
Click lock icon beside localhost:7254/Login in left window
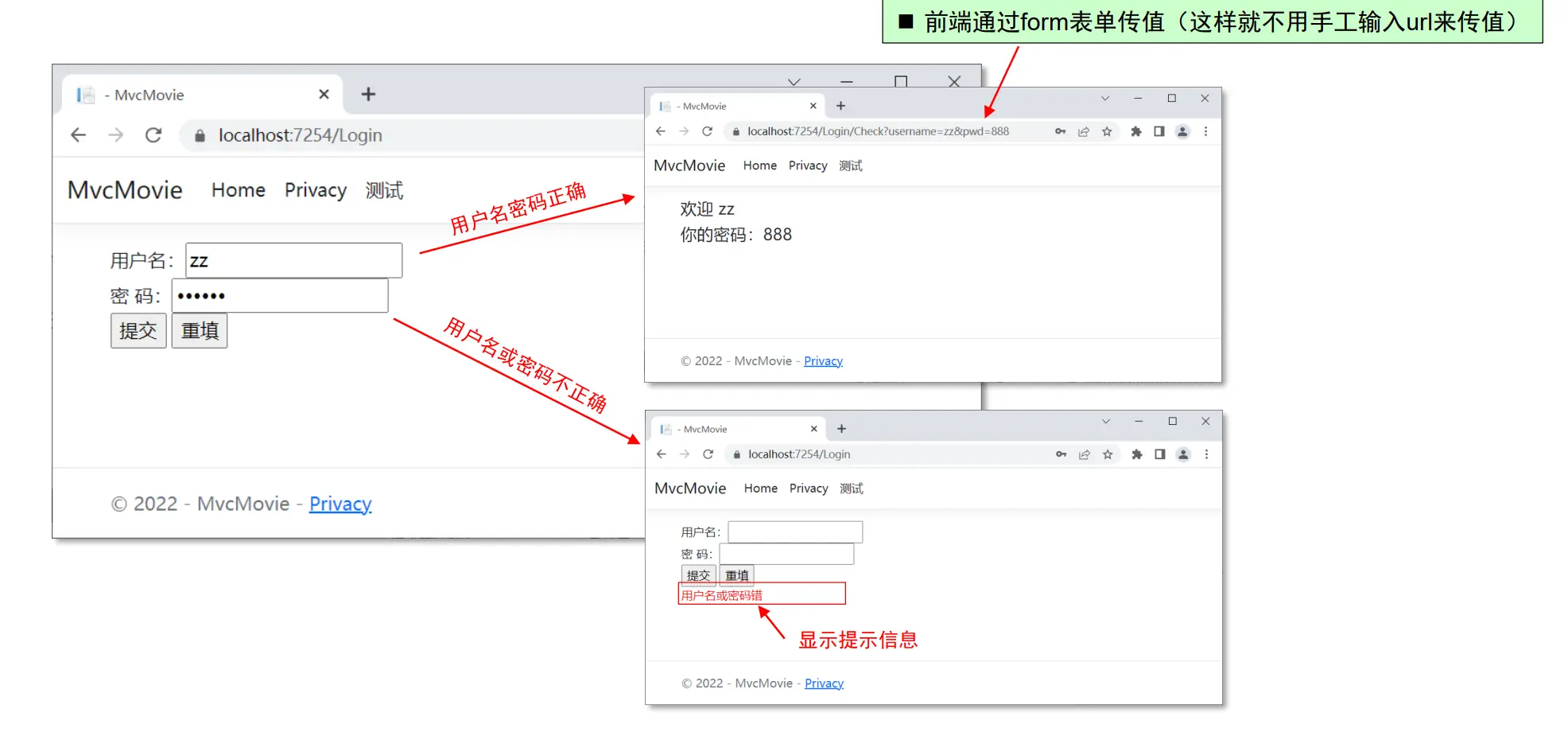click(x=200, y=135)
